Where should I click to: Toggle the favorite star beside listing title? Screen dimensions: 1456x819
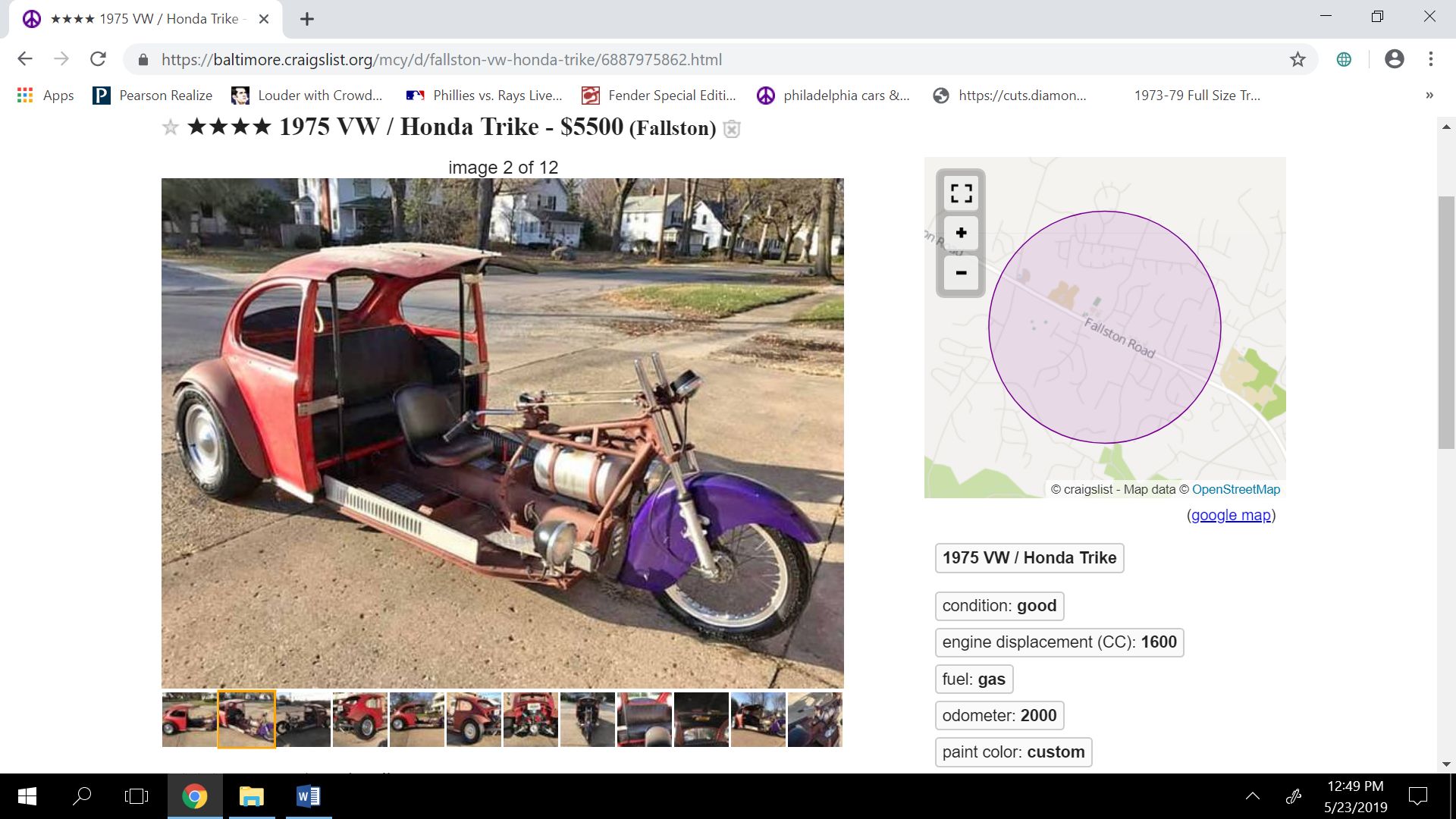pos(171,127)
